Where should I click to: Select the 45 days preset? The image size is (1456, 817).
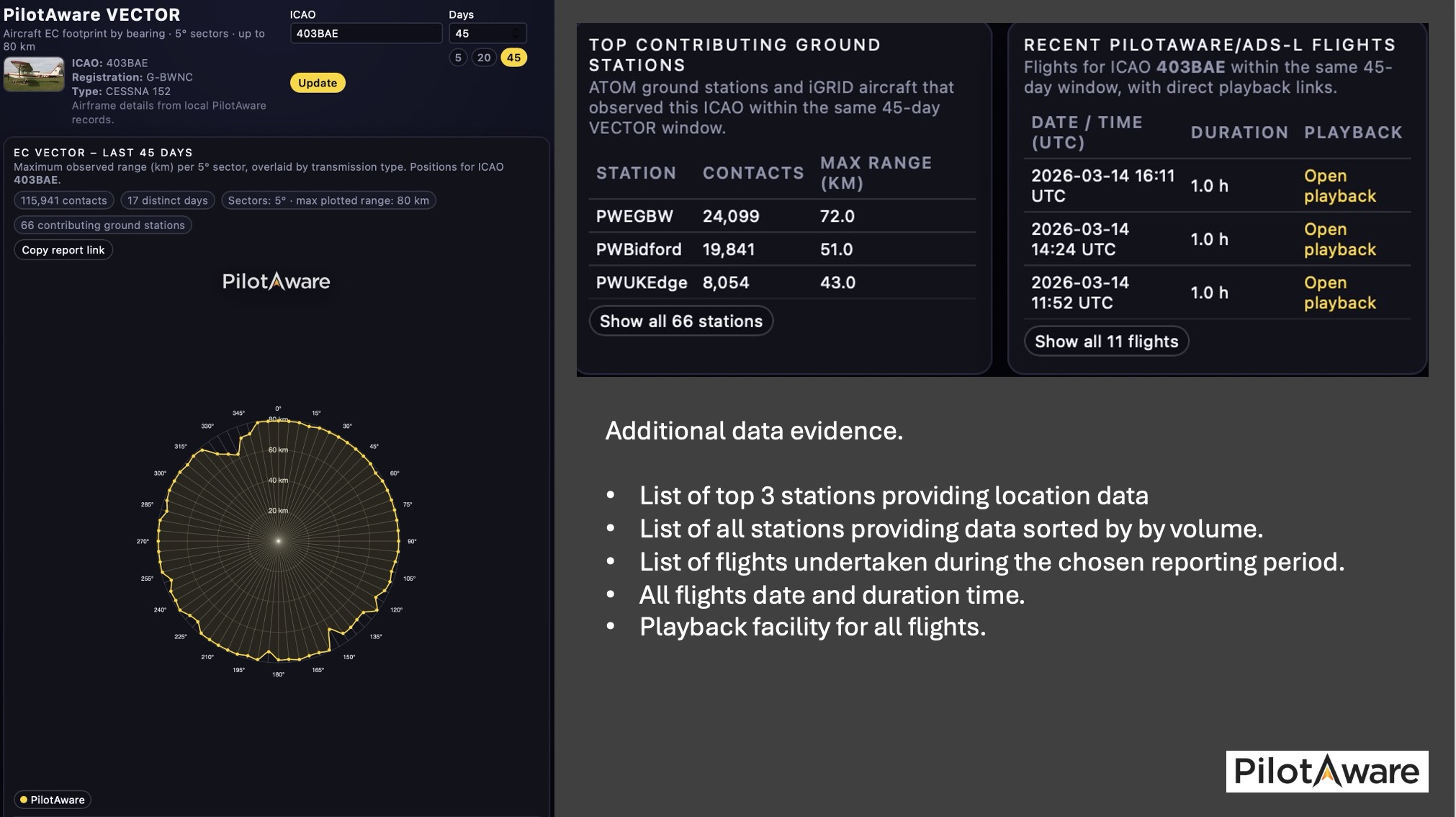513,58
